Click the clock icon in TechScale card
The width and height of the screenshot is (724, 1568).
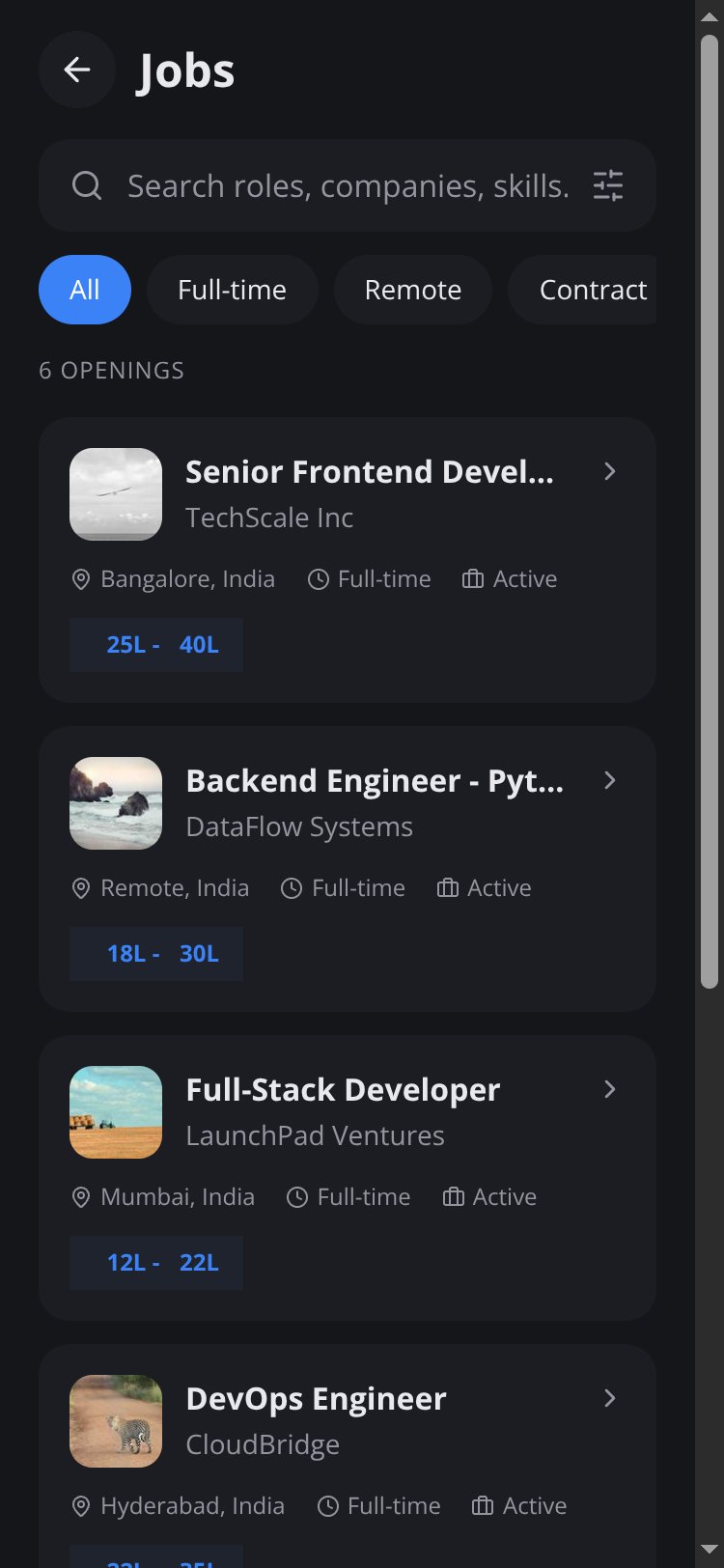(x=319, y=579)
